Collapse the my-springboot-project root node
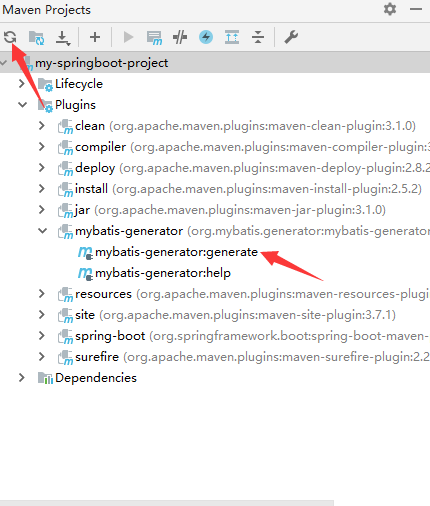Image resolution: width=430 pixels, height=506 pixels. [4, 62]
